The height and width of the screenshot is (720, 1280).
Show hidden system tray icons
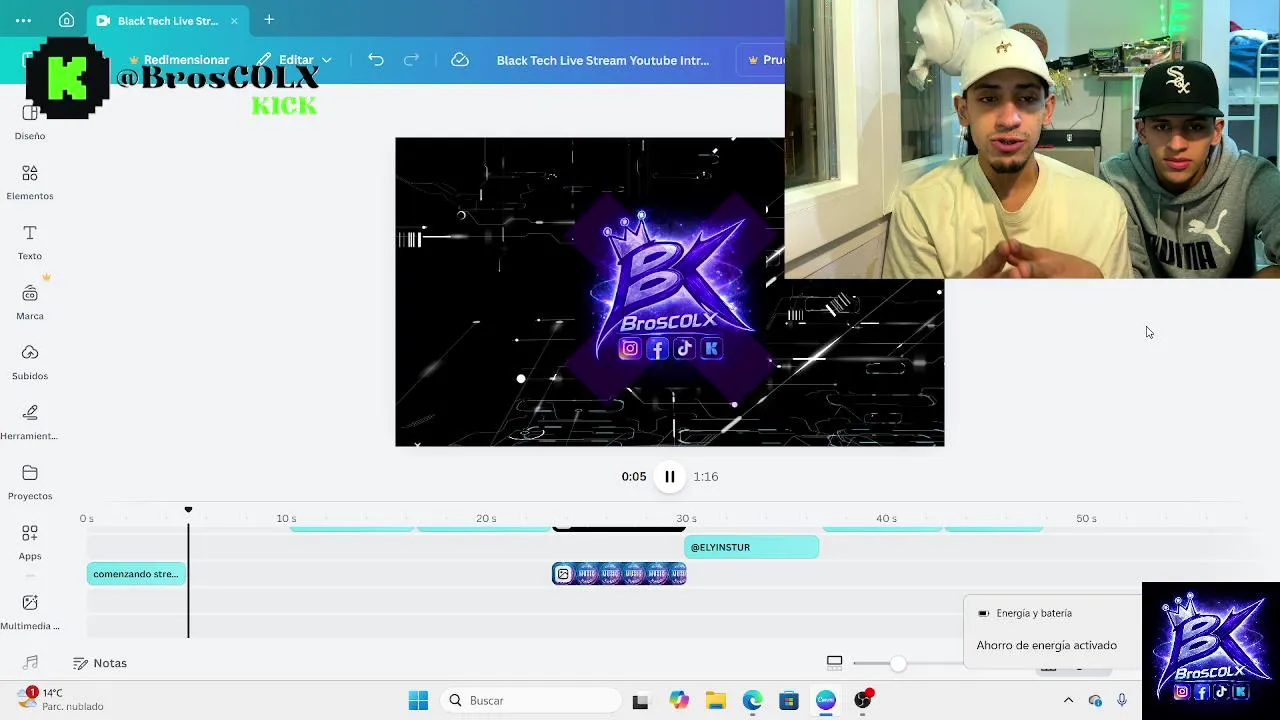1068,701
